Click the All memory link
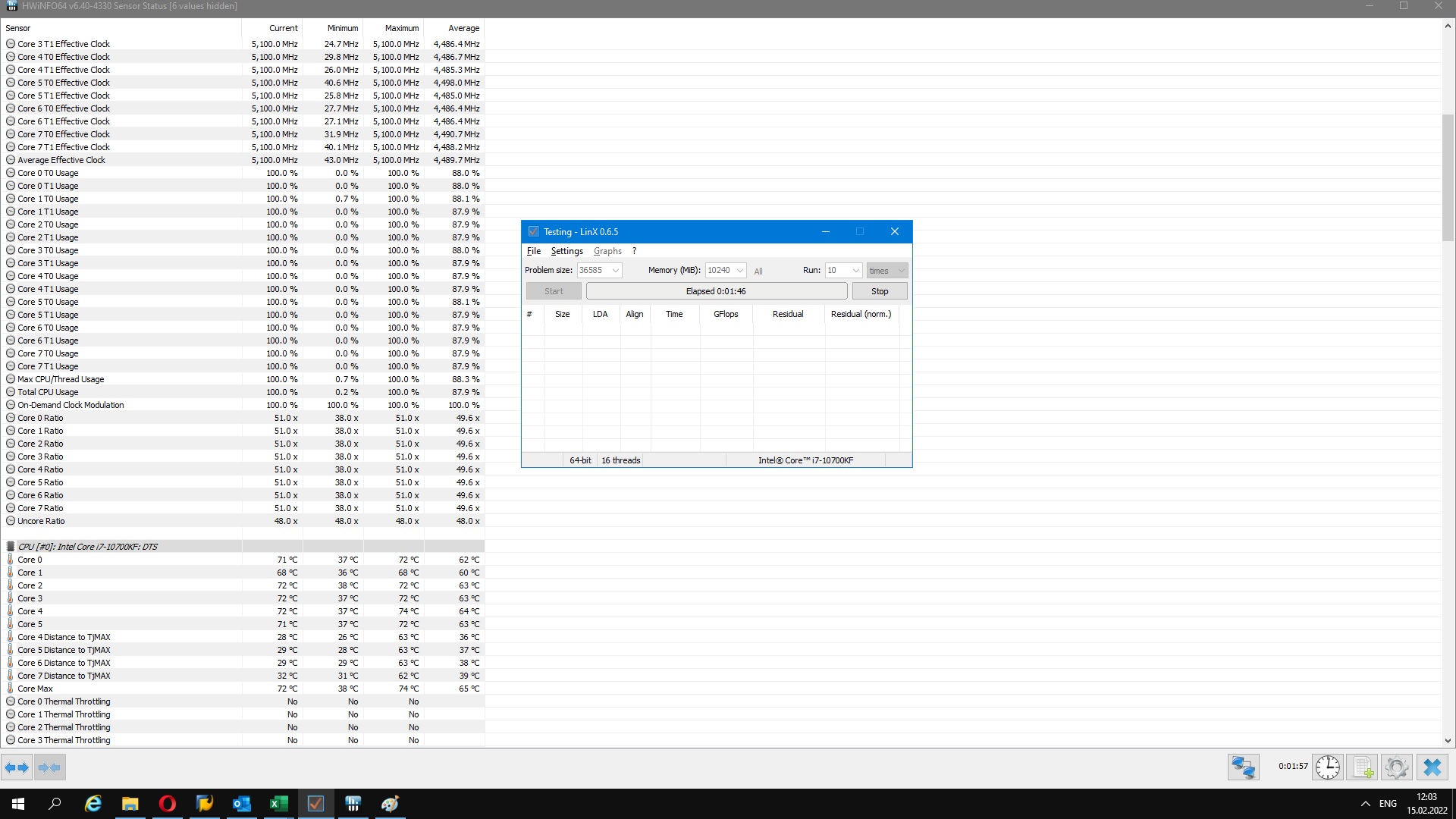This screenshot has height=819, width=1456. [758, 271]
